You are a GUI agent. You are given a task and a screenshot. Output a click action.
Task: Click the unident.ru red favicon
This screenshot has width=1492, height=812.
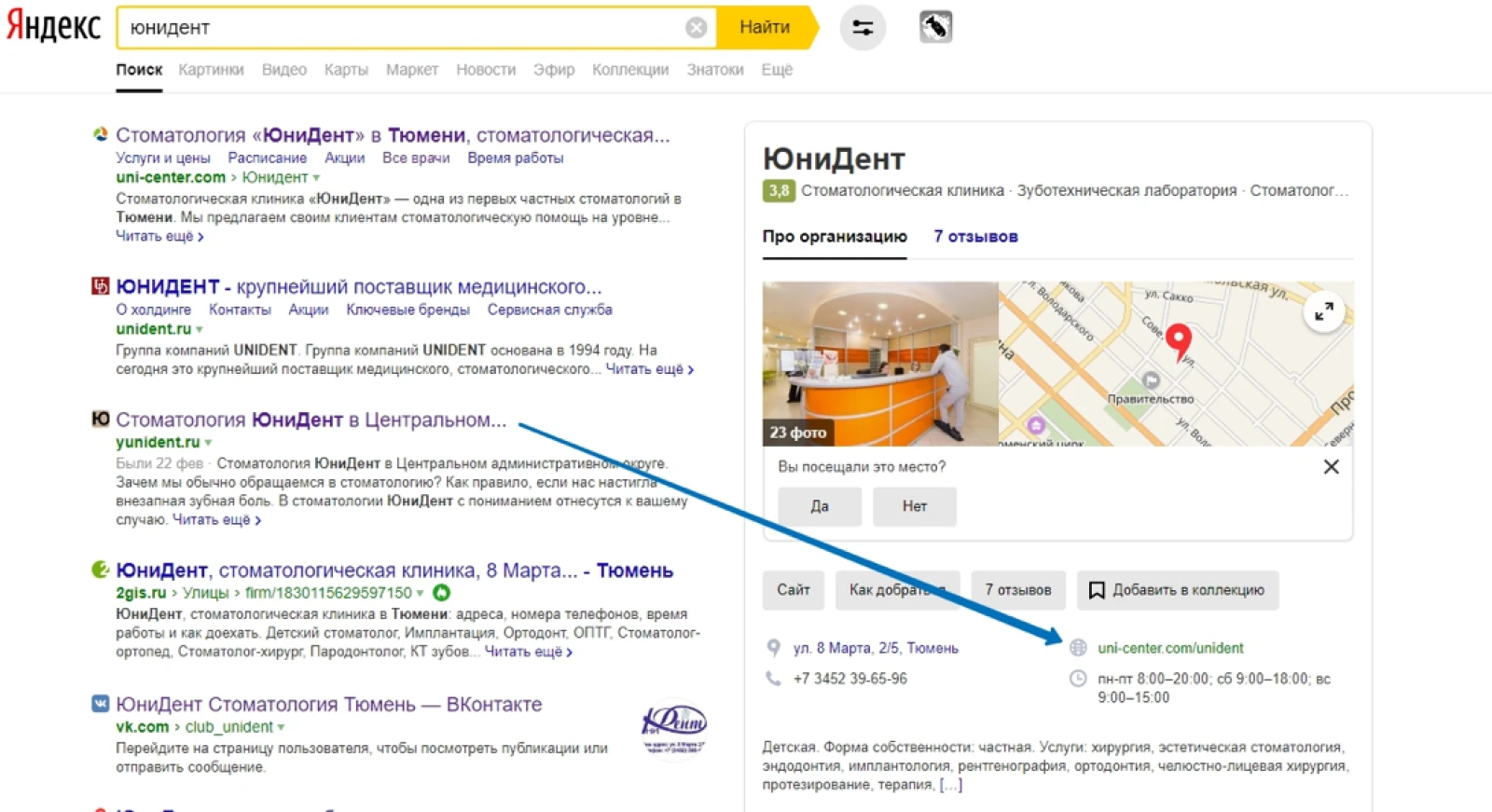tap(100, 286)
